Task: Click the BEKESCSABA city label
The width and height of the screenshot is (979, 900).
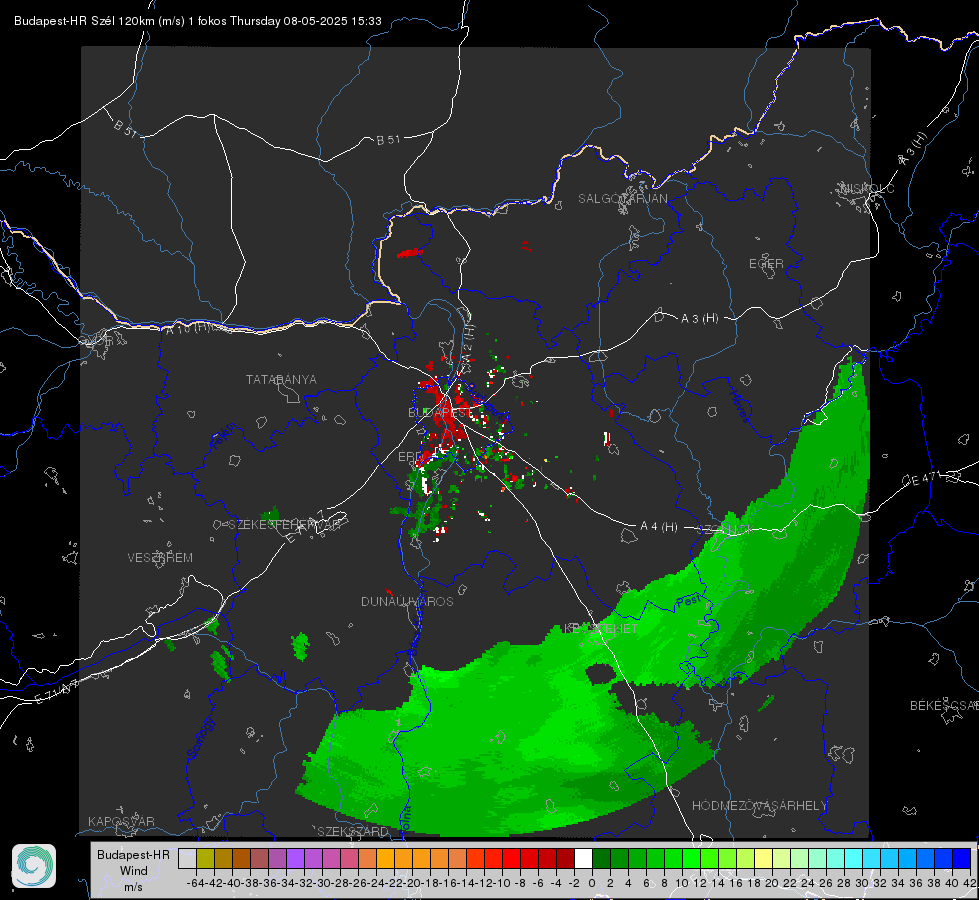Action: (944, 706)
